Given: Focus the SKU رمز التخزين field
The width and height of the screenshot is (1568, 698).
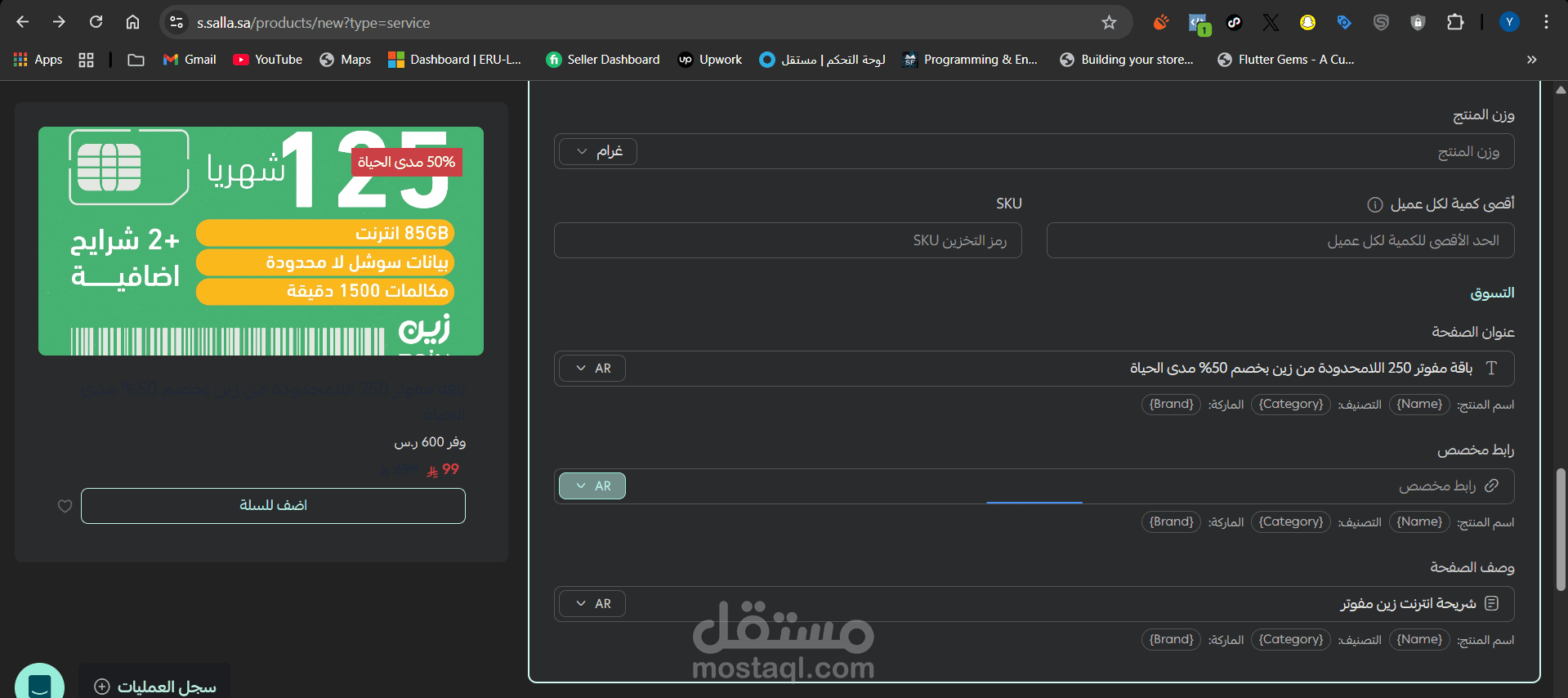Looking at the screenshot, I should click(x=788, y=240).
